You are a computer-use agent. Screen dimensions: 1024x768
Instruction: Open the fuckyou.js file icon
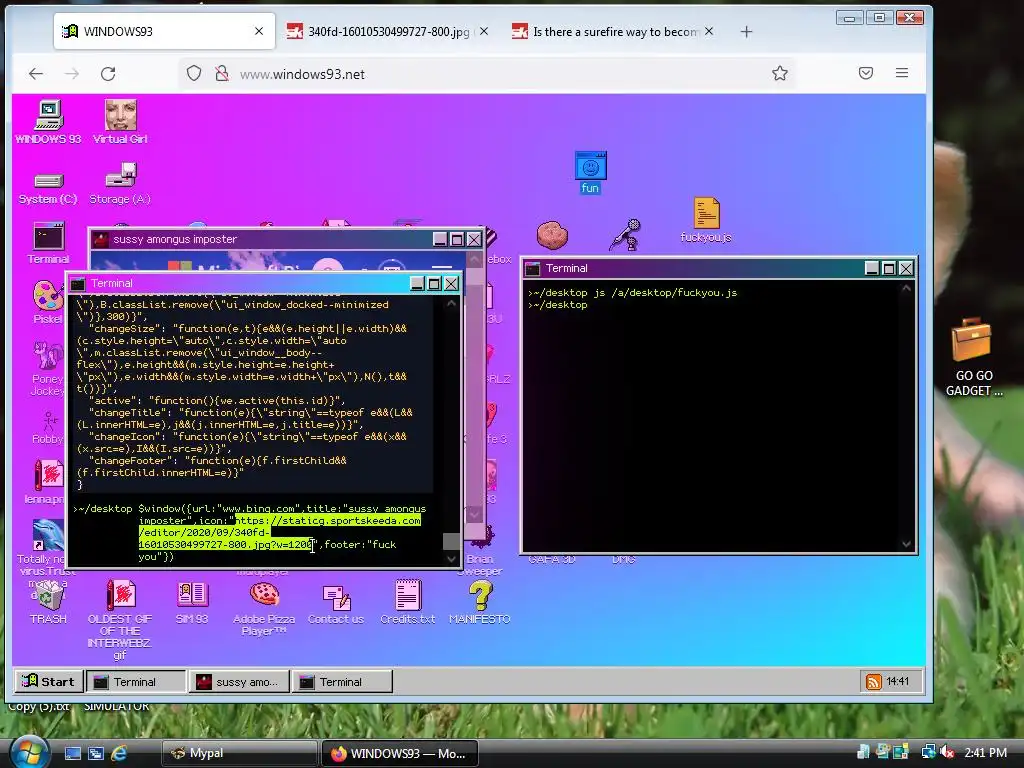pyautogui.click(x=706, y=220)
